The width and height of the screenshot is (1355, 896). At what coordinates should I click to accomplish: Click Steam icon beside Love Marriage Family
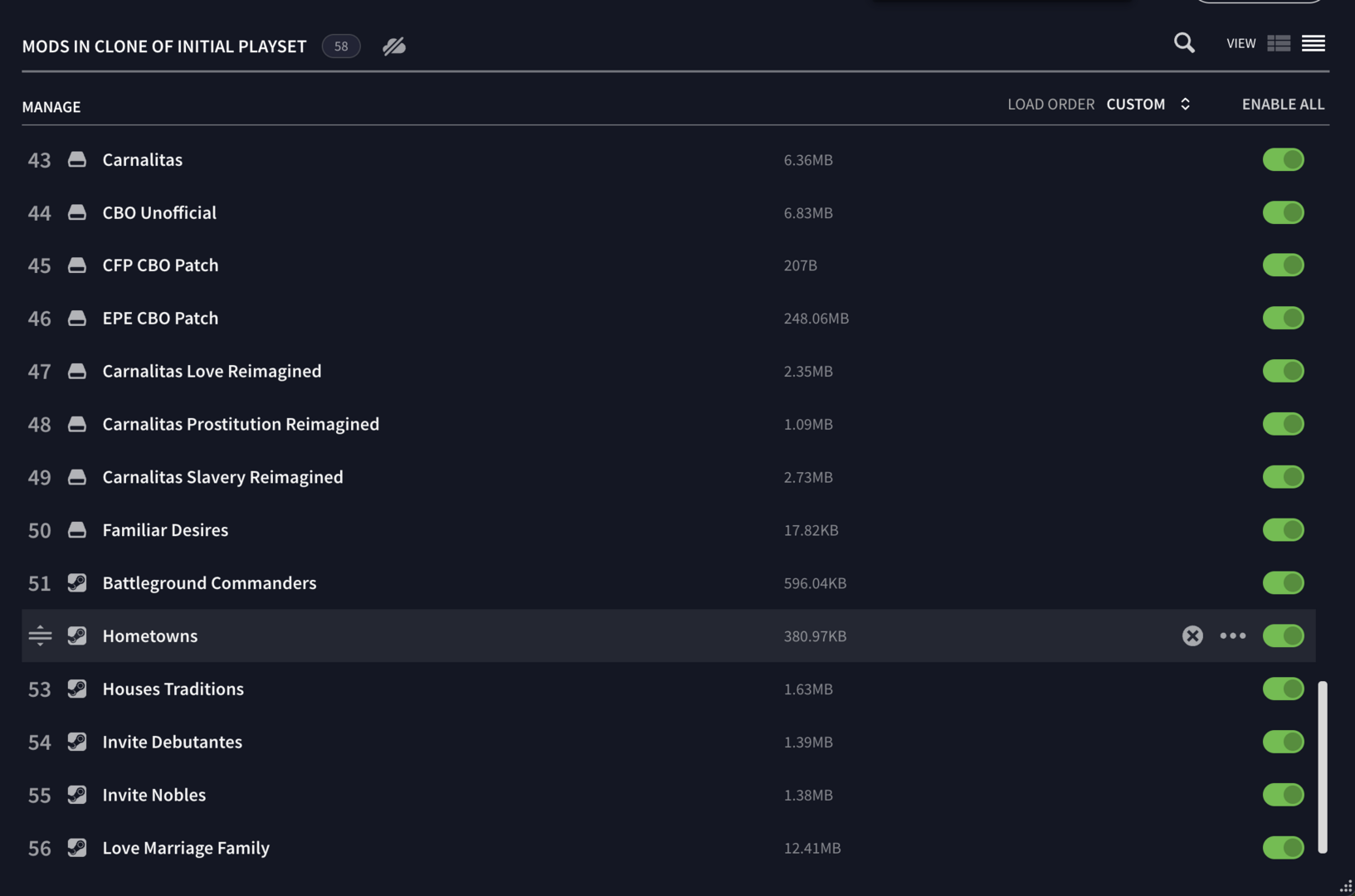[x=77, y=847]
